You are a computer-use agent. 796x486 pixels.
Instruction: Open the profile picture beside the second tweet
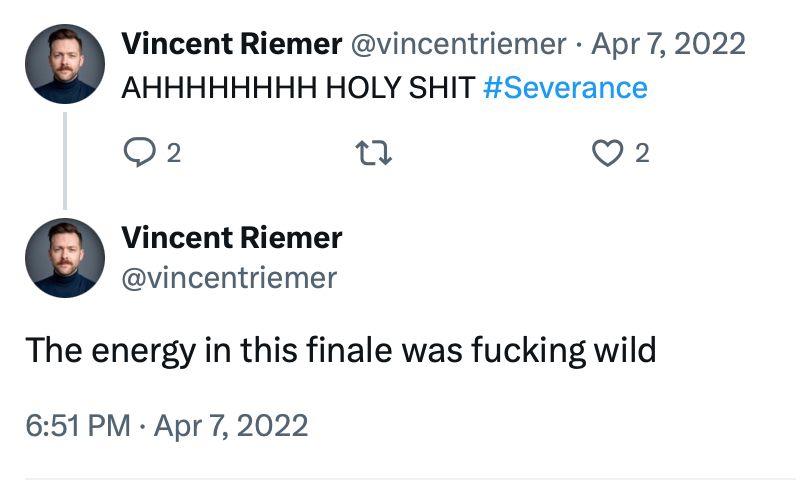click(65, 258)
